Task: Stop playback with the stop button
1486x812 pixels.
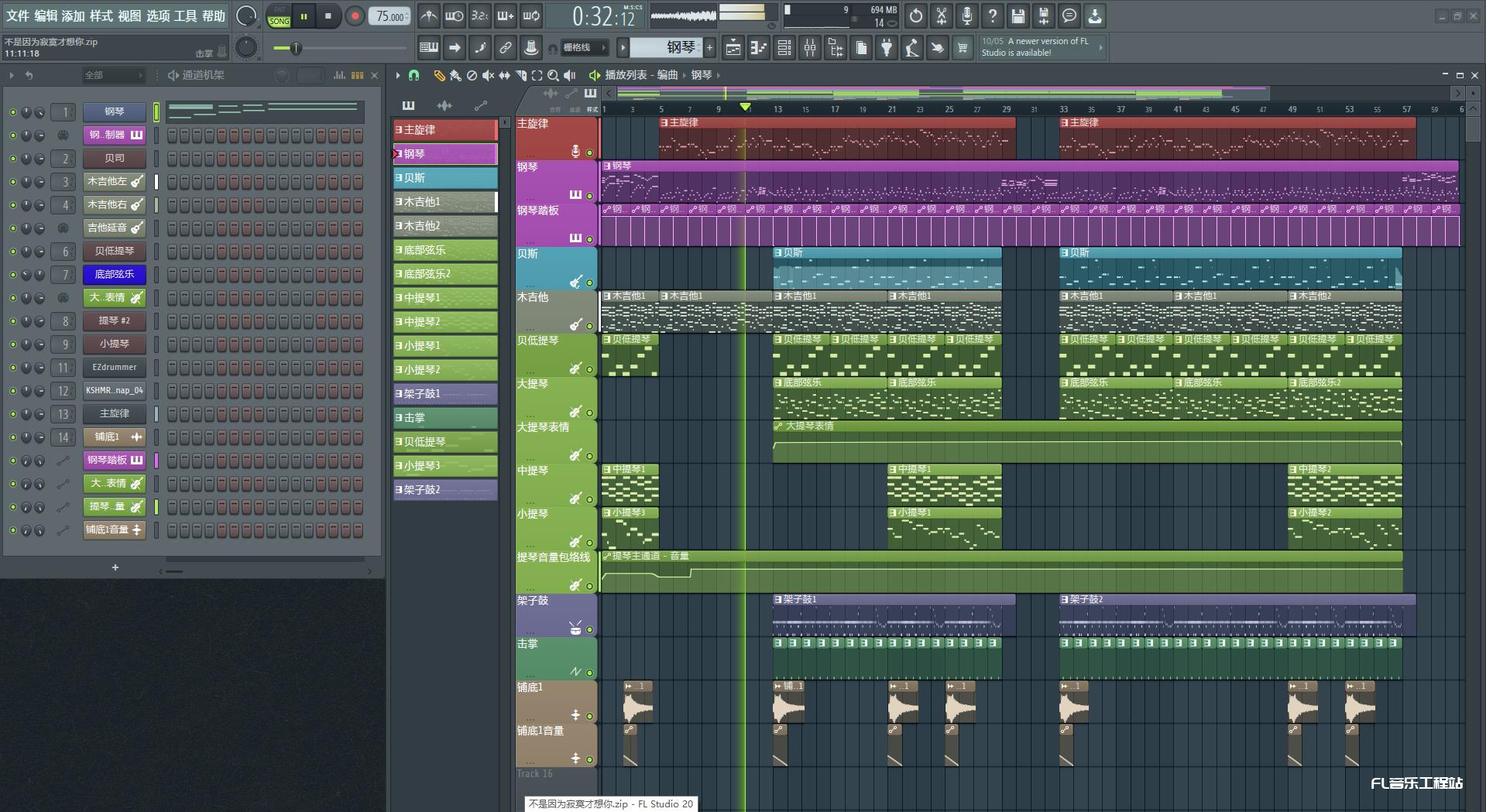Action: (x=328, y=15)
